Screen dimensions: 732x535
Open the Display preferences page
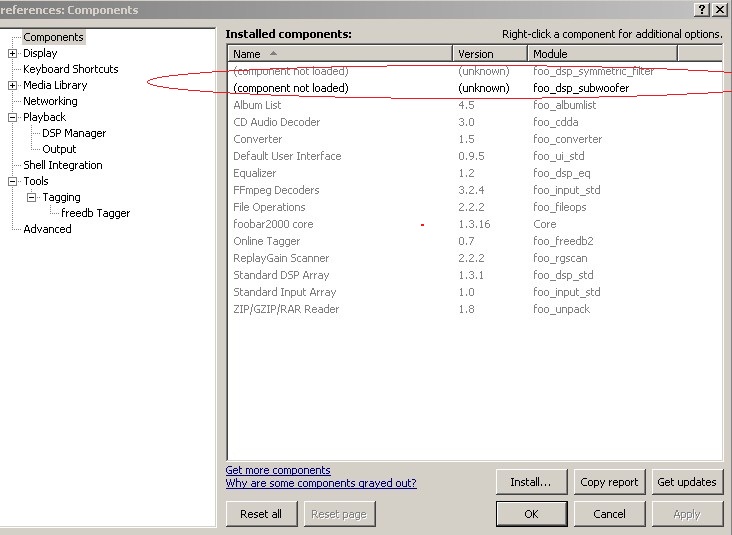(40, 53)
